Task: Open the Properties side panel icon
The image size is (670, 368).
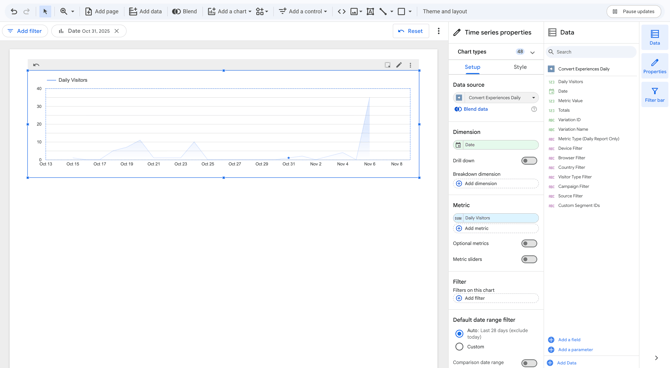Action: click(655, 66)
